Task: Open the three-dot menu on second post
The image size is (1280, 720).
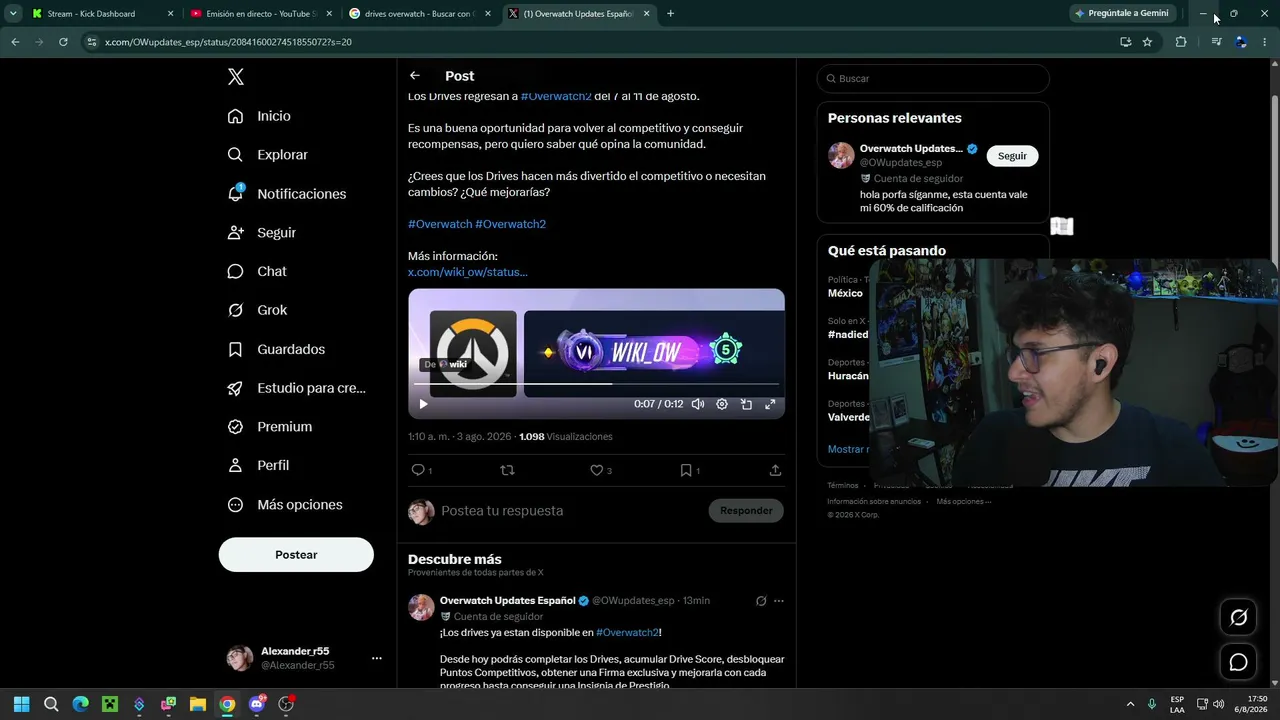Action: click(779, 601)
